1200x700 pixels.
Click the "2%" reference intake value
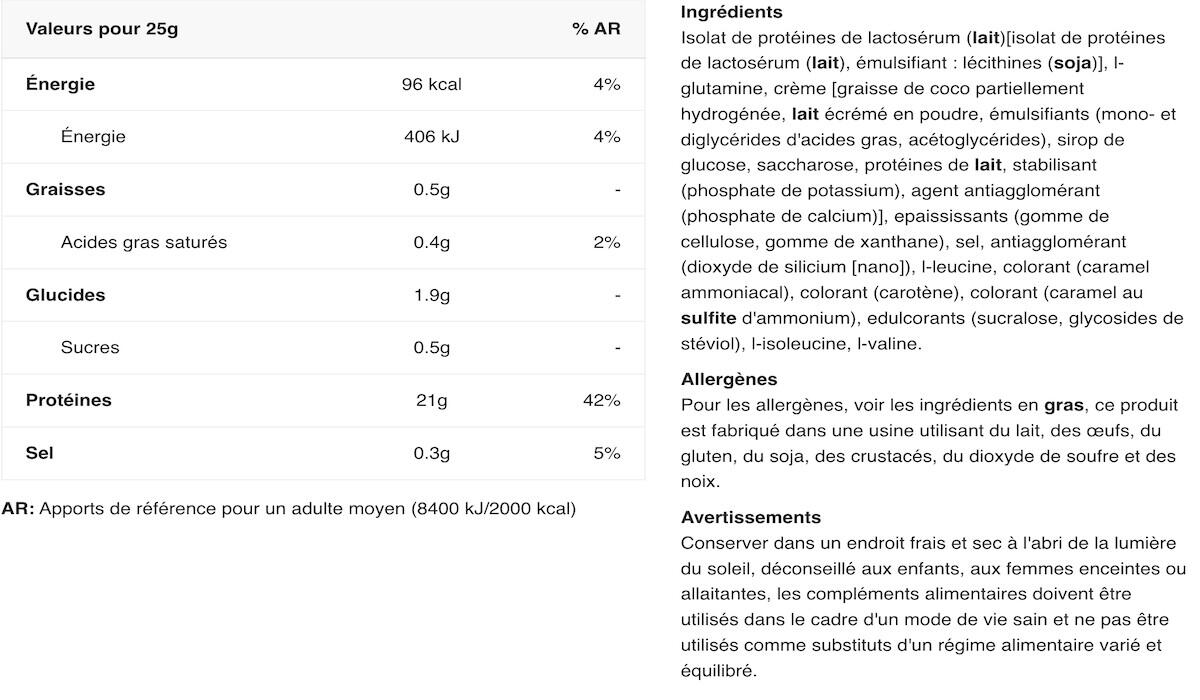click(606, 242)
